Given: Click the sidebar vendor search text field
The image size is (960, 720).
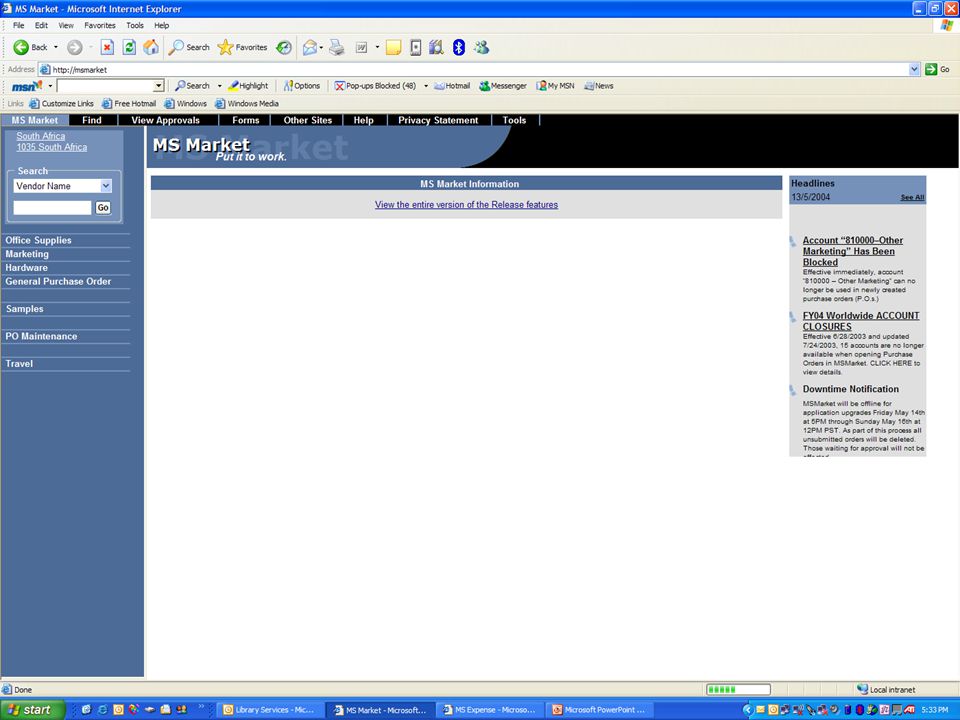Looking at the screenshot, I should 52,208.
